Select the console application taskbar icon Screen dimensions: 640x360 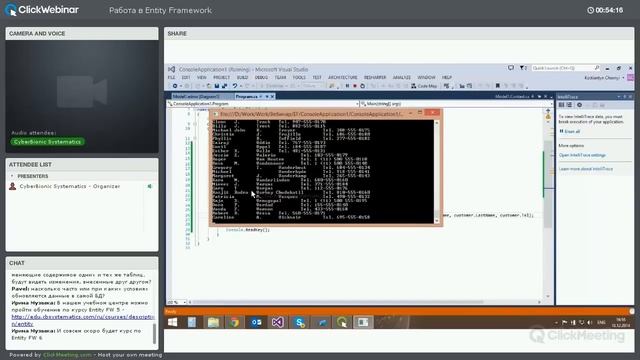363,322
